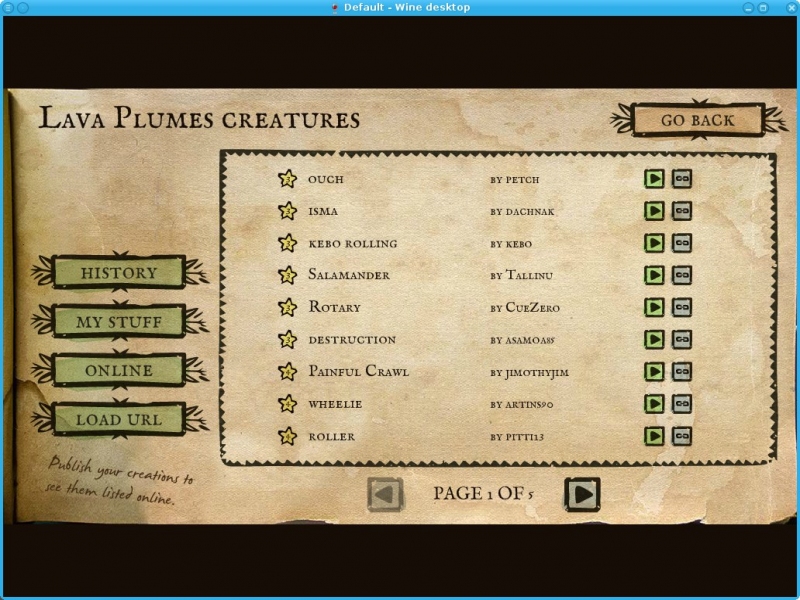Click the Go Back button
The height and width of the screenshot is (600, 800).
coord(697,120)
